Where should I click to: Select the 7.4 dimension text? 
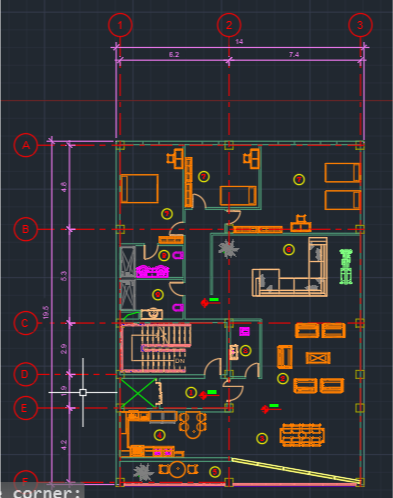click(294, 54)
